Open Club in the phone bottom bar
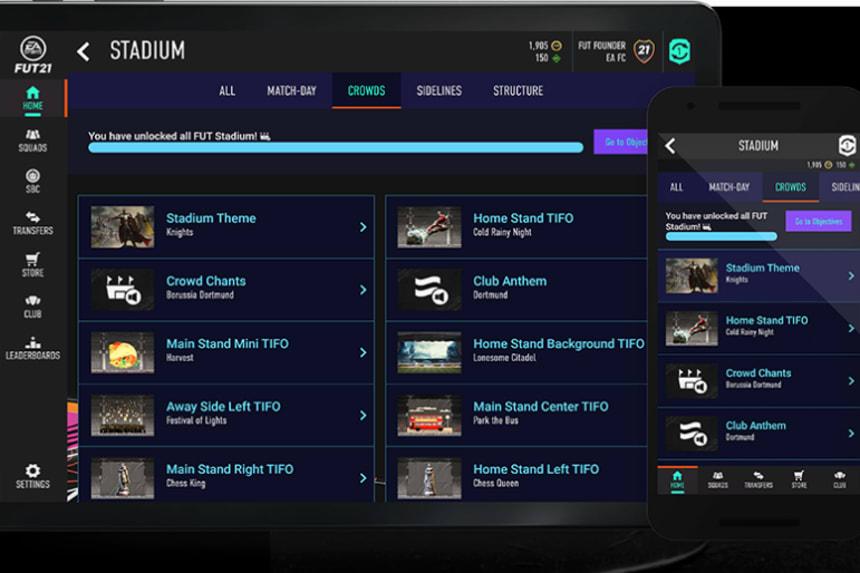This screenshot has height=573, width=860. coord(840,480)
